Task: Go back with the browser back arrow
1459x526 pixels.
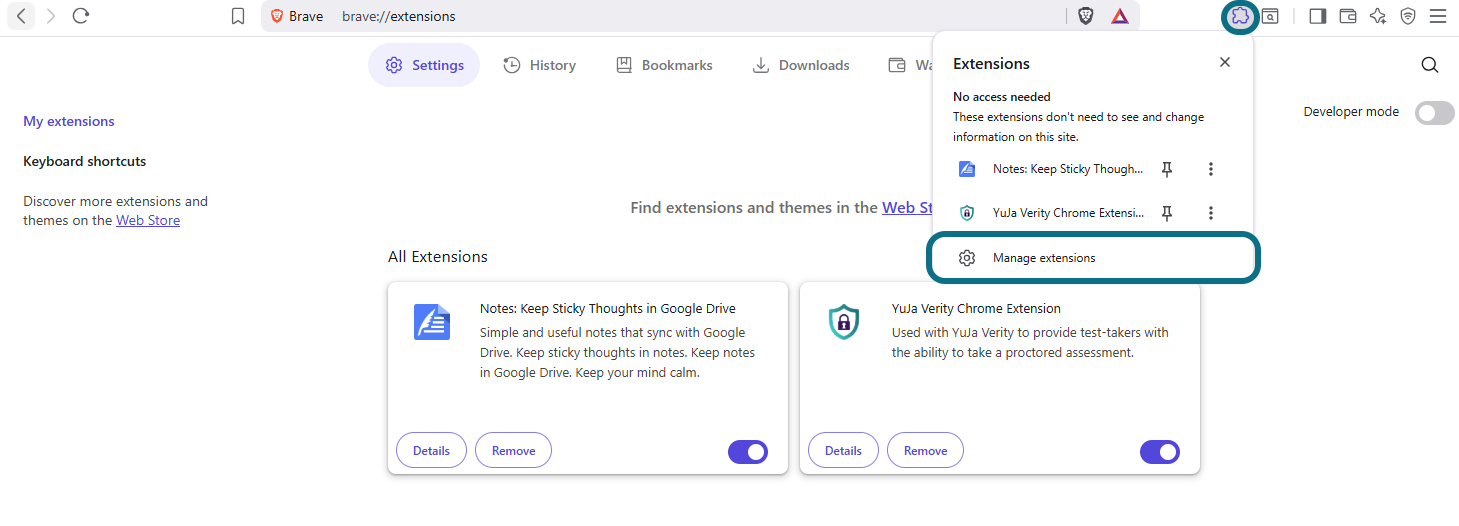Action: [21, 16]
